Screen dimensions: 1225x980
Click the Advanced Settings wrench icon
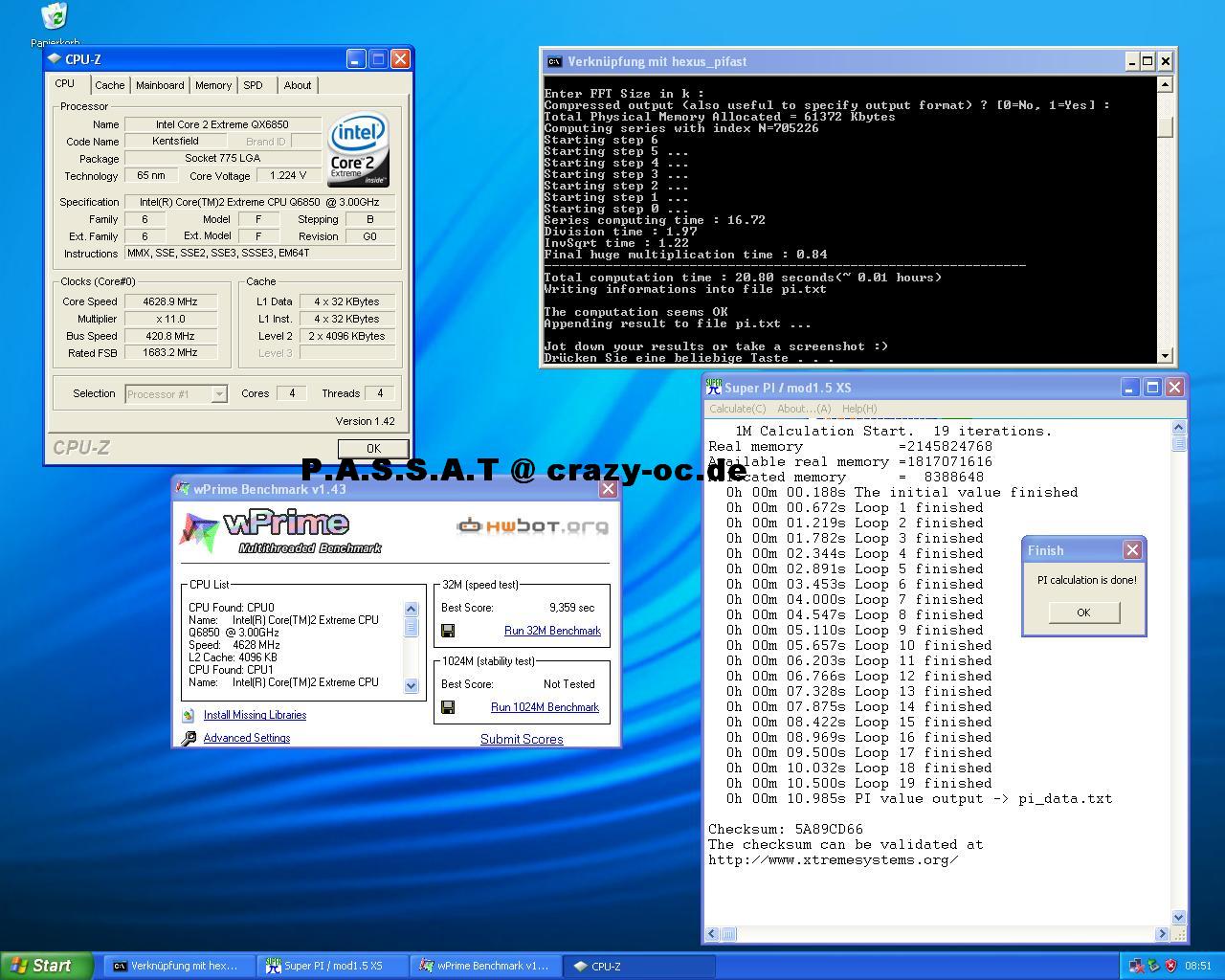point(189,738)
